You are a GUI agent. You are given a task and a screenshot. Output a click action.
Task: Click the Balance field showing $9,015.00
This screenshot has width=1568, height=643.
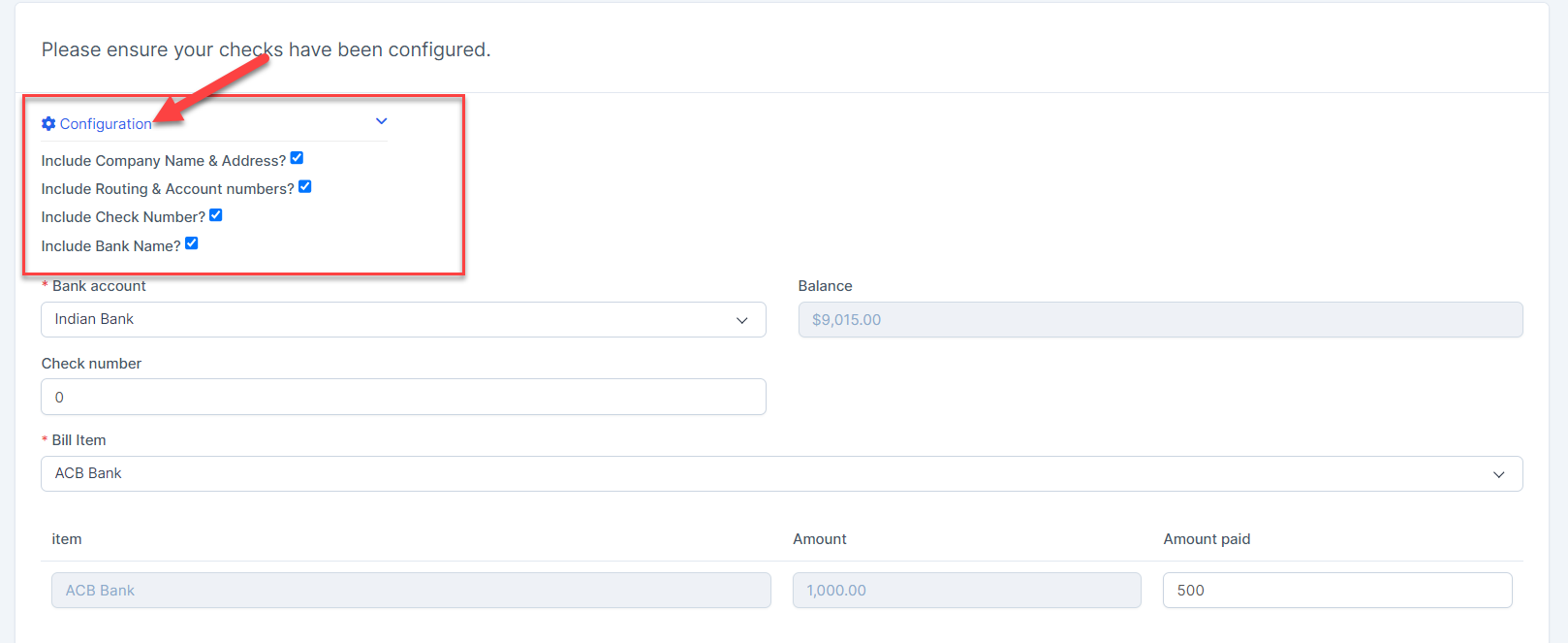1160,320
